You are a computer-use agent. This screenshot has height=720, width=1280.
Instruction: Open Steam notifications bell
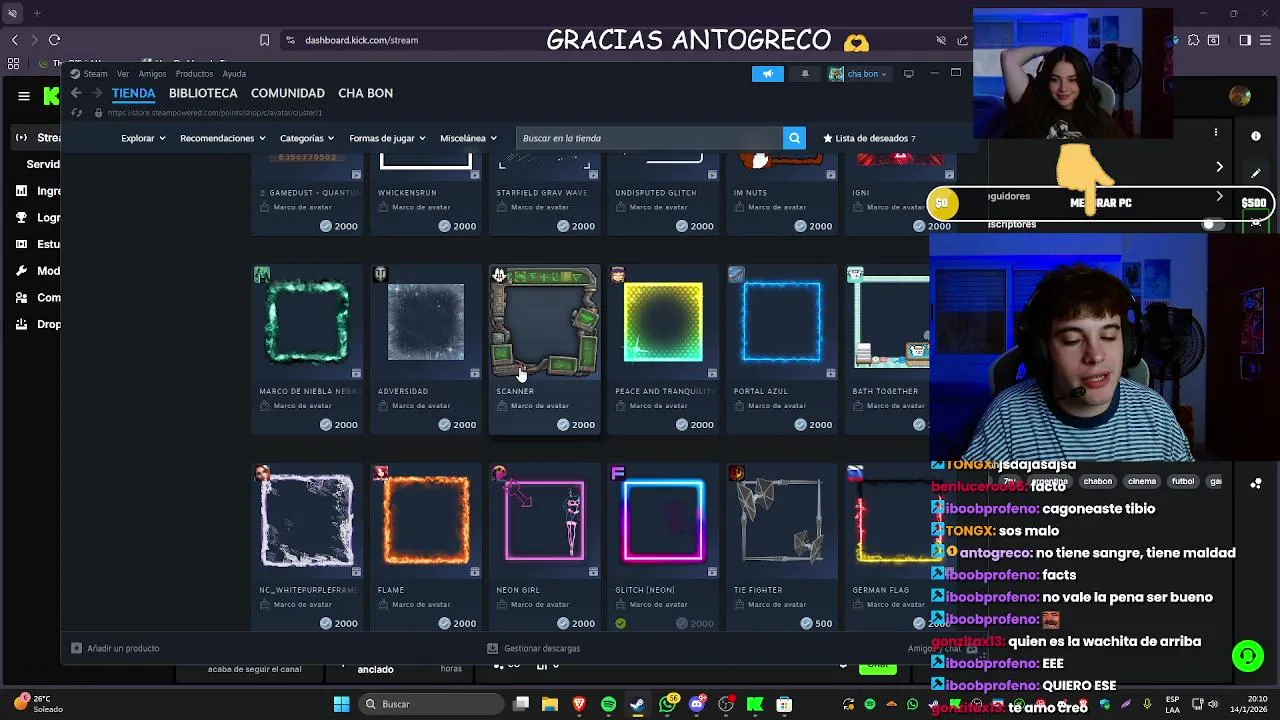point(805,73)
